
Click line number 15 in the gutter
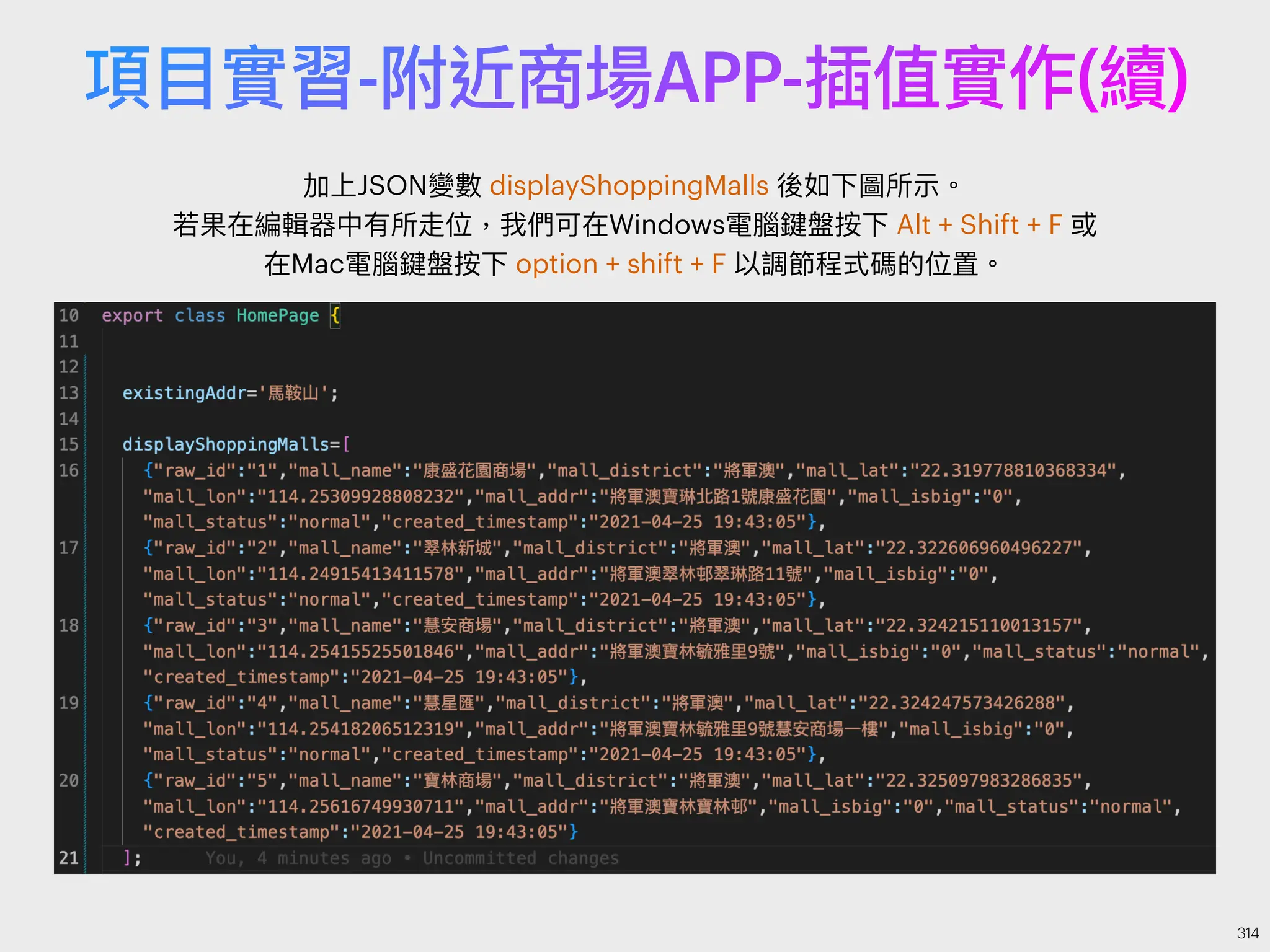[69, 444]
